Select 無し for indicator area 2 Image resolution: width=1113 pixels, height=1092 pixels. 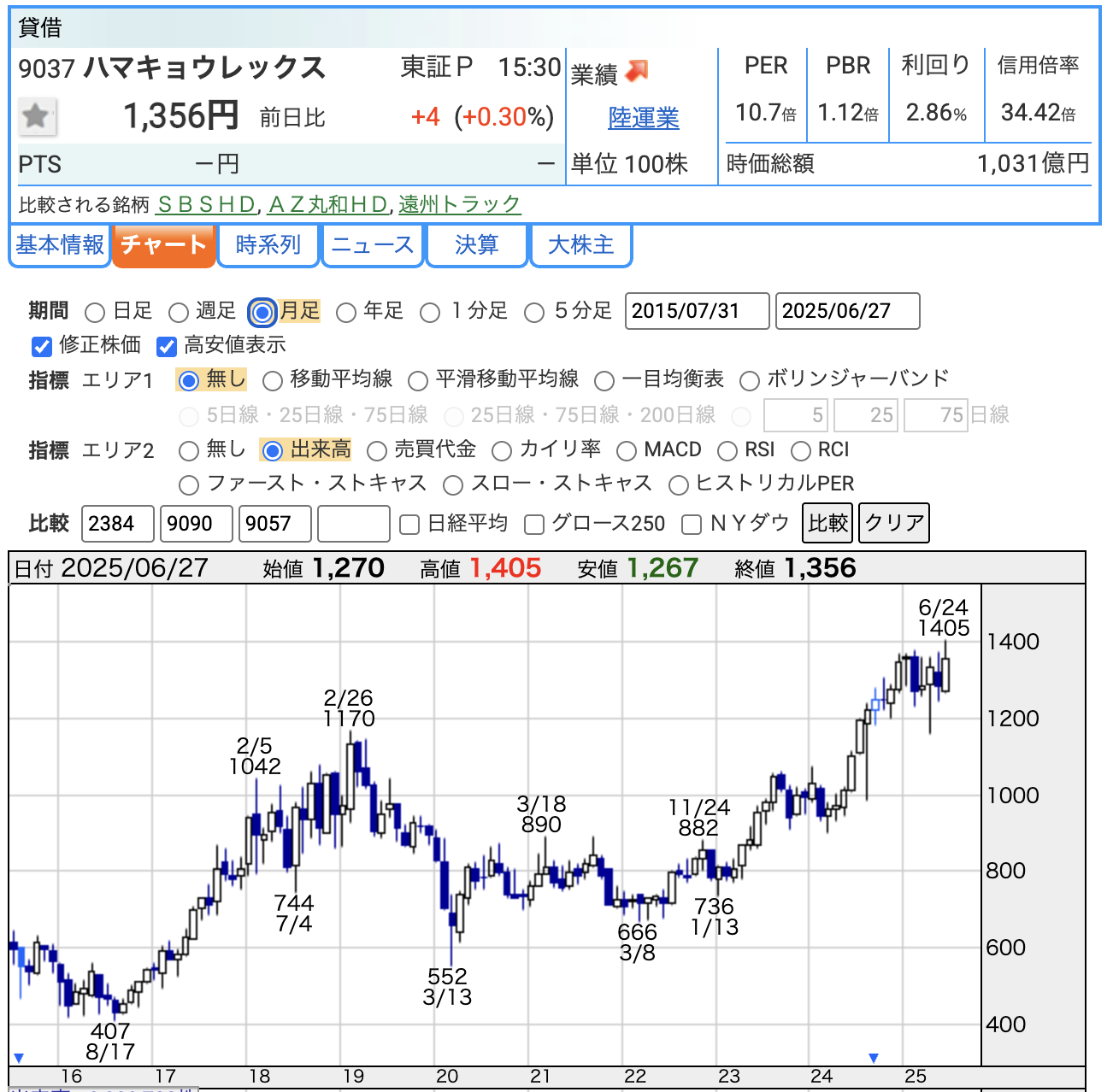pos(188,451)
